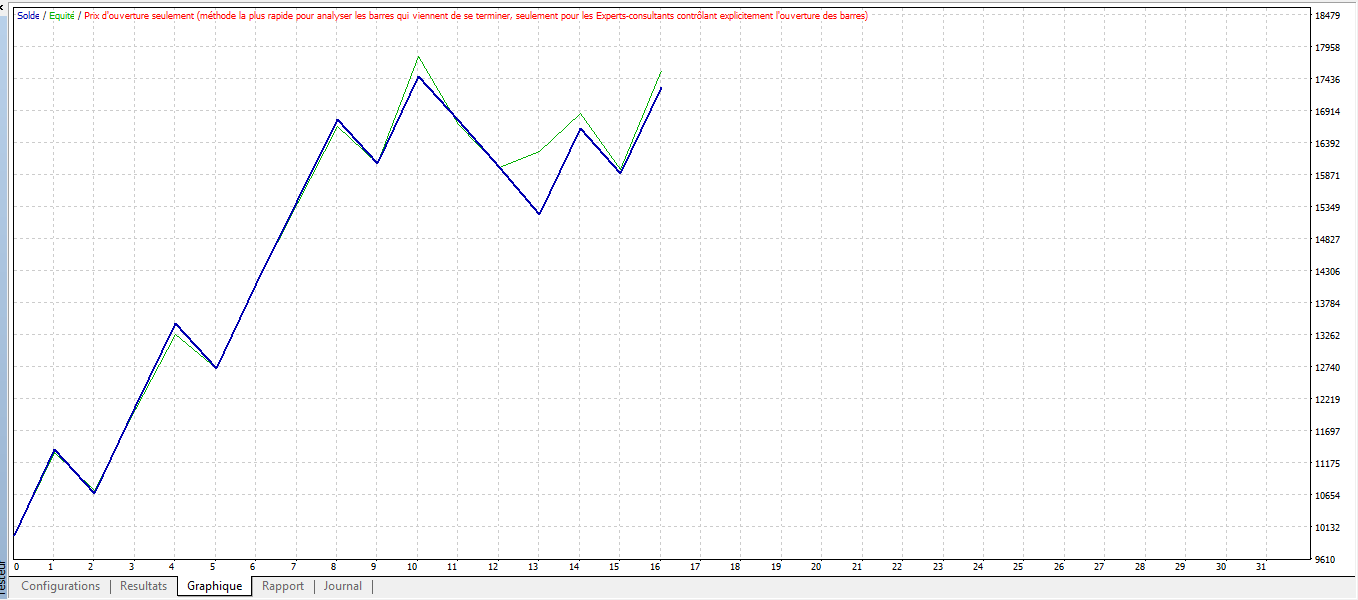
Task: Open the Rapport tab
Action: 282,586
